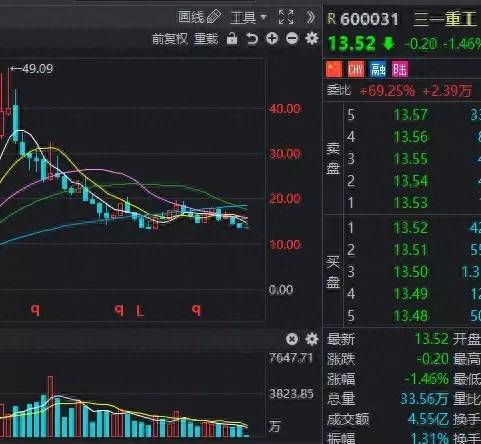481x444 pixels.
Task: Select sell level 2 price 13.54
Action: [410, 181]
